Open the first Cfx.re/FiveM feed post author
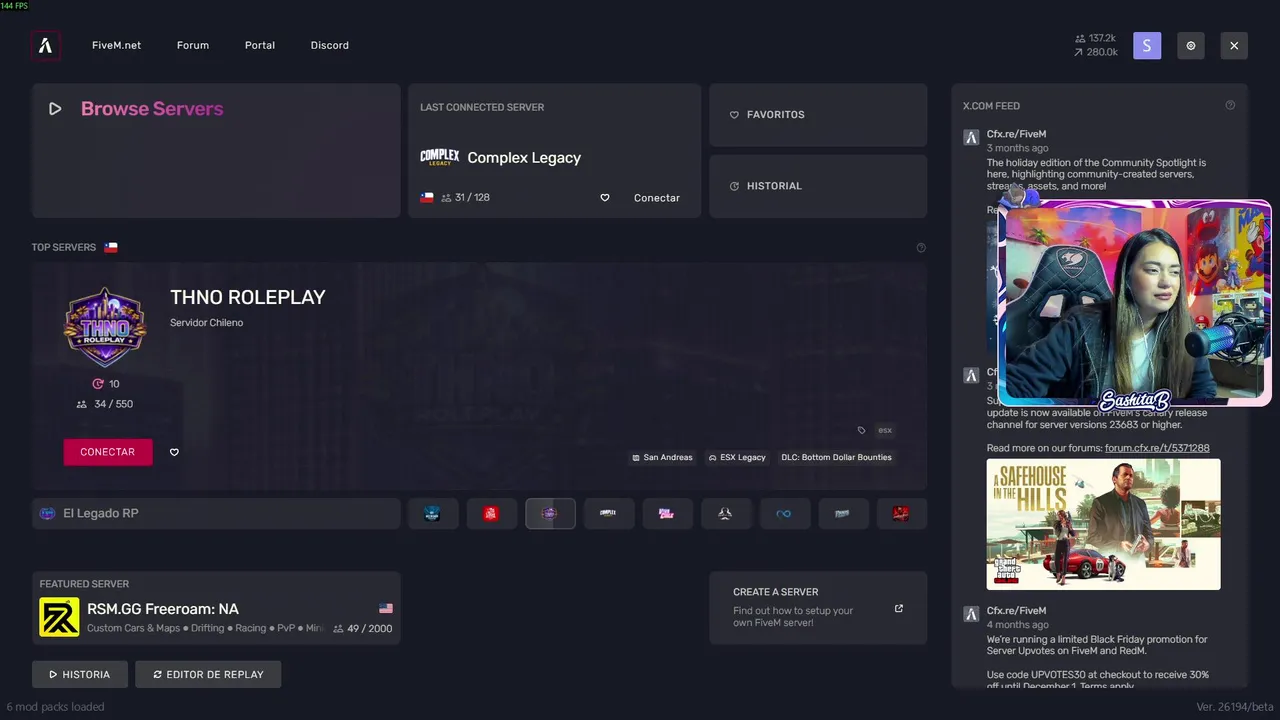This screenshot has width=1280, height=720. coord(1016,134)
